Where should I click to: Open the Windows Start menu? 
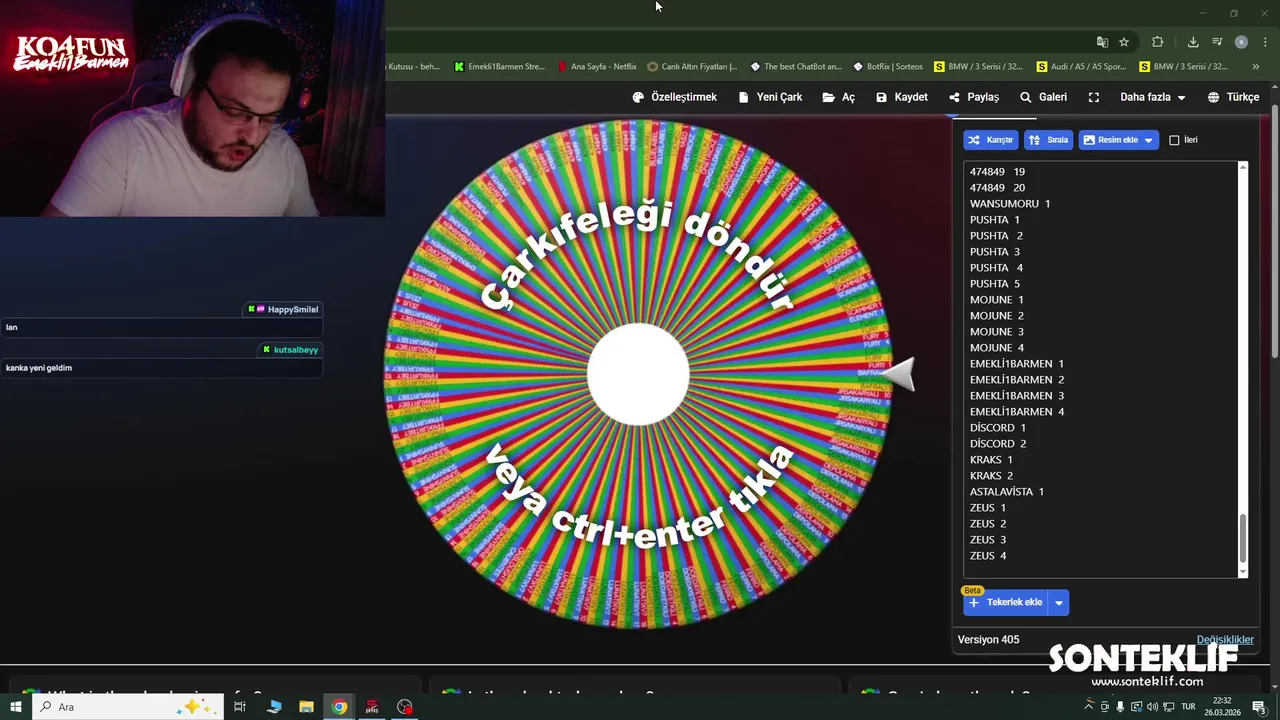coord(16,707)
